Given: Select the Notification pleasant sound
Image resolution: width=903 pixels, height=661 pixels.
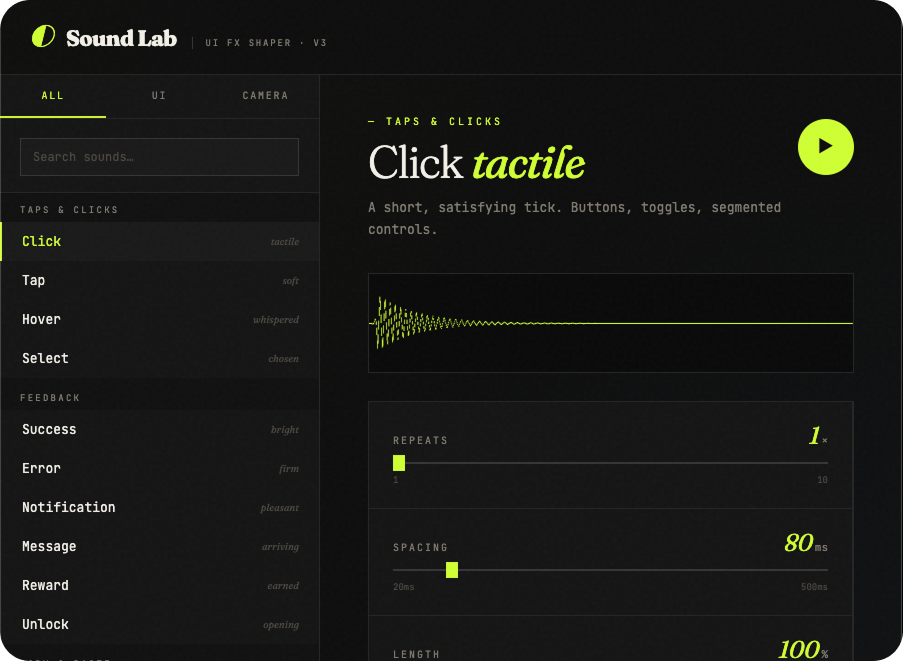Looking at the screenshot, I should [160, 507].
